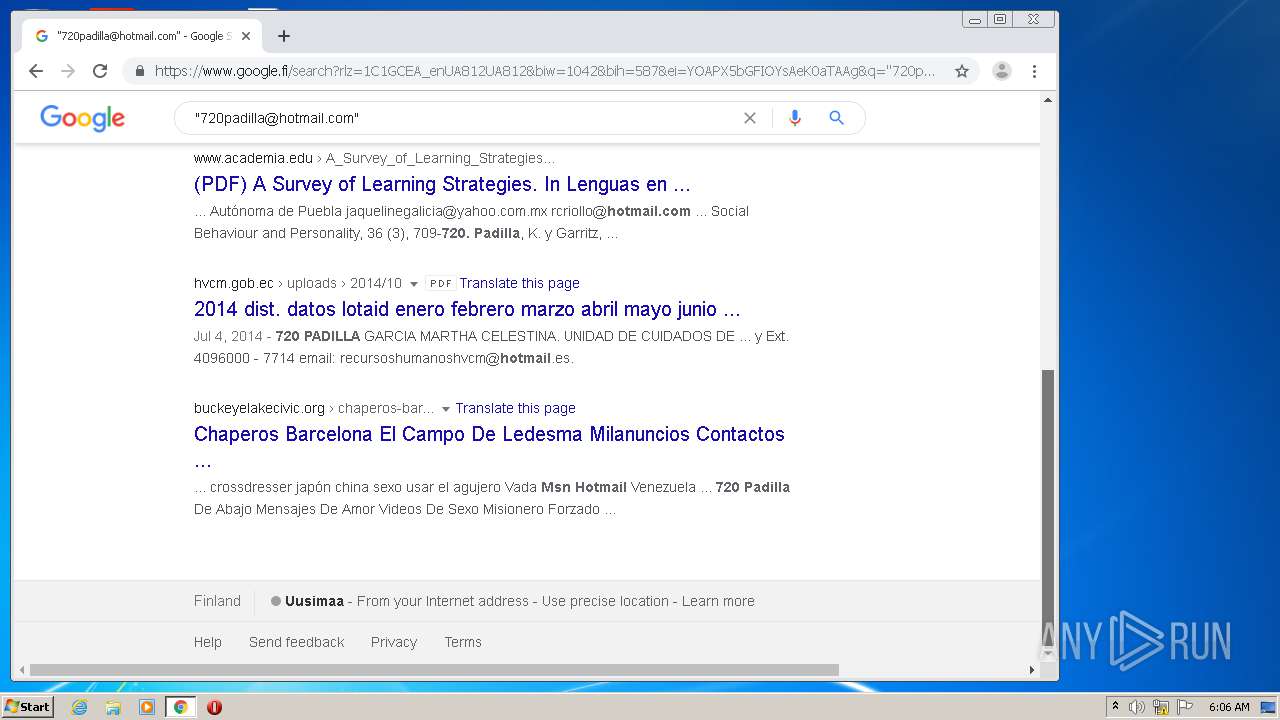Screen dimensions: 1280x720
Task: Open a new browser tab
Action: (x=284, y=36)
